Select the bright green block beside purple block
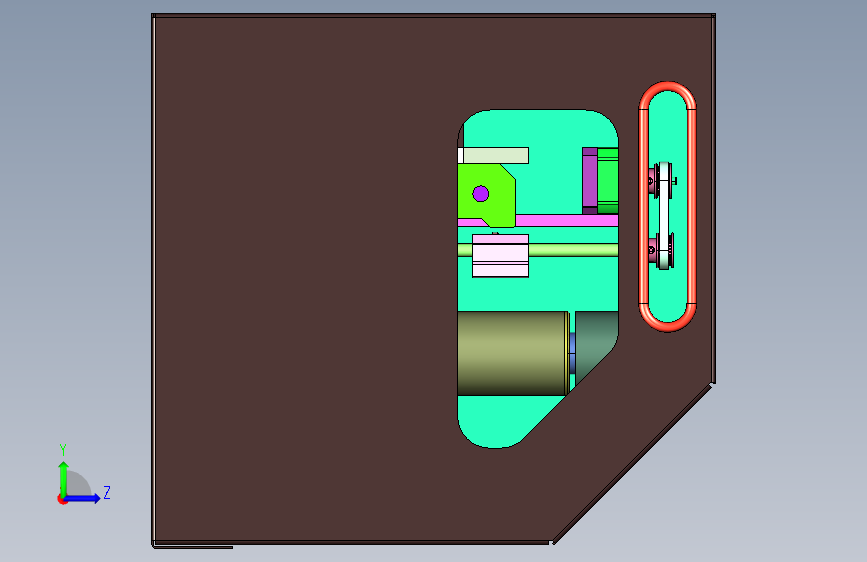The width and height of the screenshot is (867, 562). (608, 180)
